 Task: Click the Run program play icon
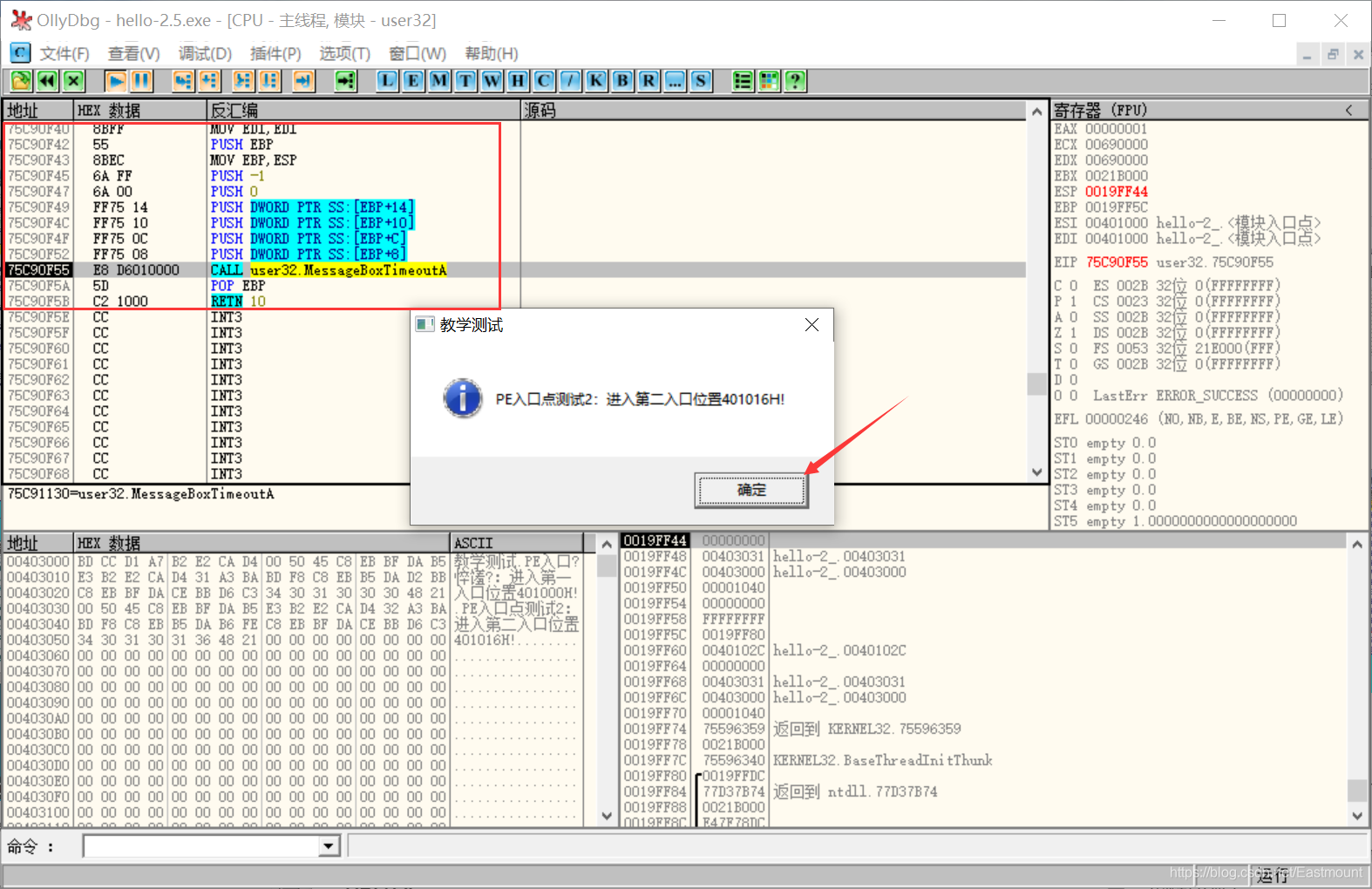tap(115, 81)
